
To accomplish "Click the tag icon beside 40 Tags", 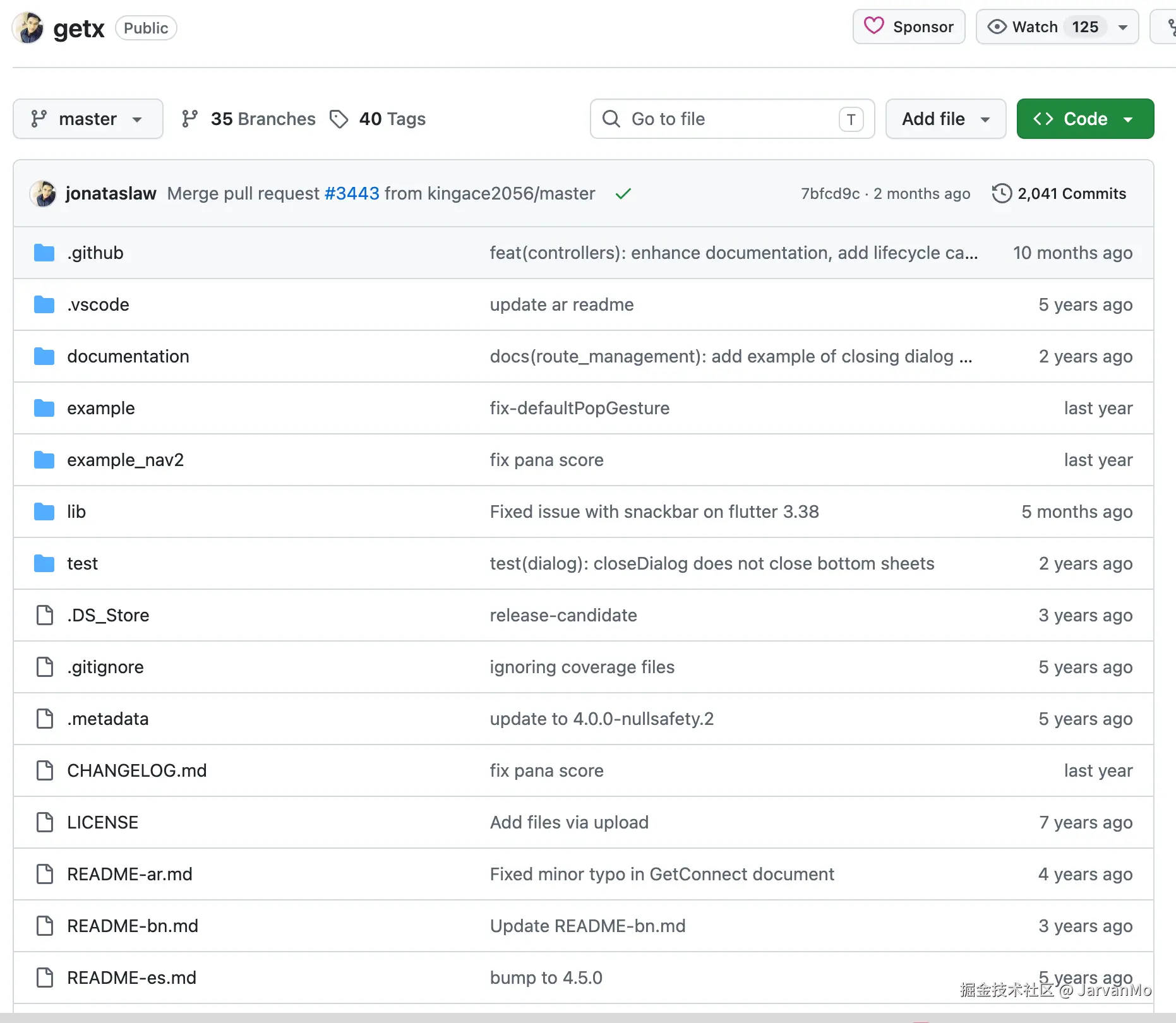I will (339, 119).
